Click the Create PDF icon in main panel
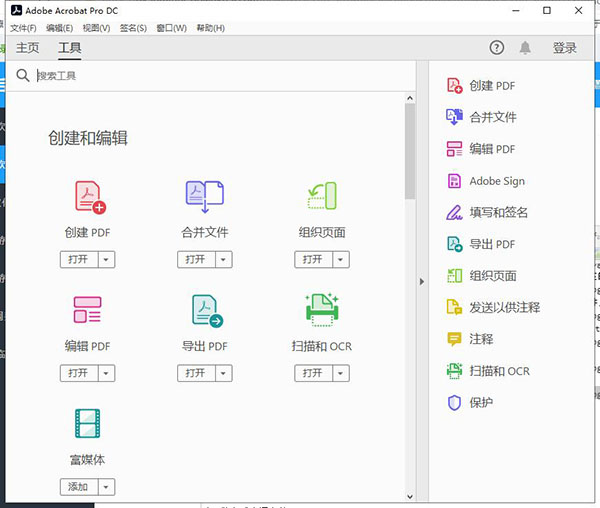The width and height of the screenshot is (600, 508). coord(90,197)
